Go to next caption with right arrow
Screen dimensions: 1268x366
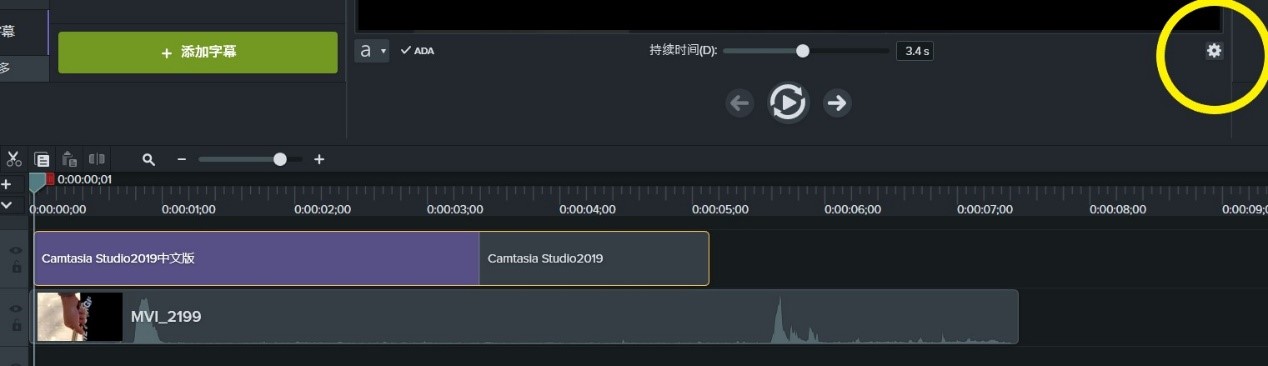(837, 102)
